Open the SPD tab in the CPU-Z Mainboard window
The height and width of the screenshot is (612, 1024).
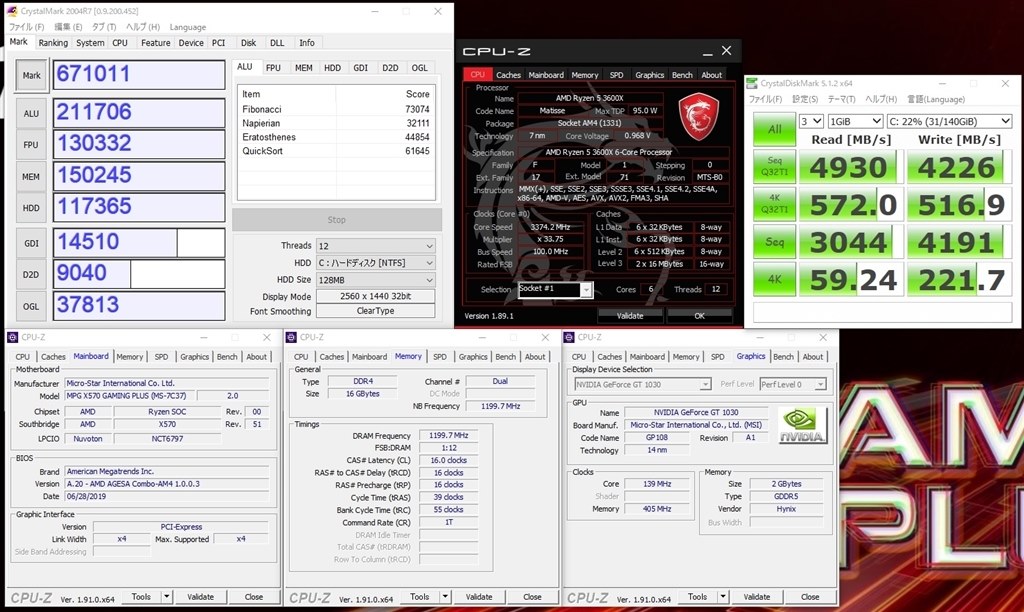point(161,357)
